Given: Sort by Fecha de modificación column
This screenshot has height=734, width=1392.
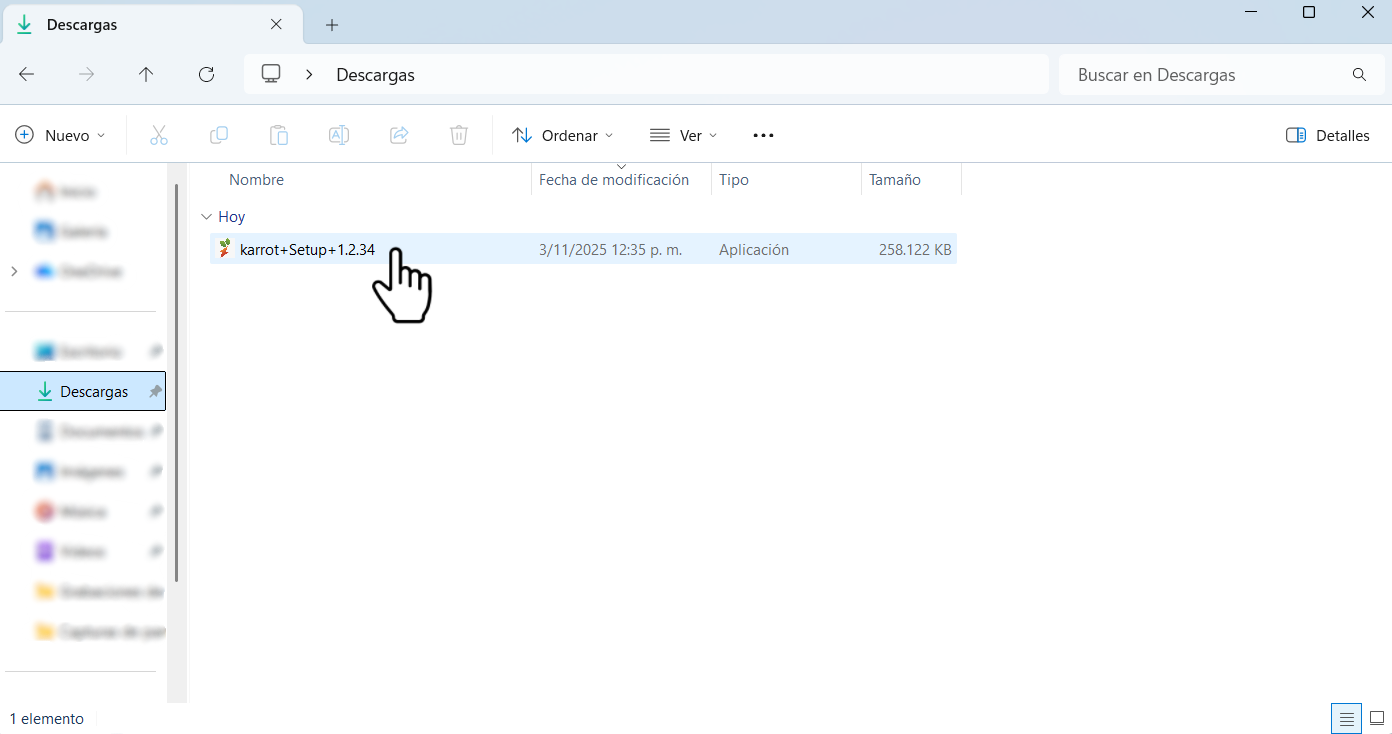Looking at the screenshot, I should click(614, 180).
